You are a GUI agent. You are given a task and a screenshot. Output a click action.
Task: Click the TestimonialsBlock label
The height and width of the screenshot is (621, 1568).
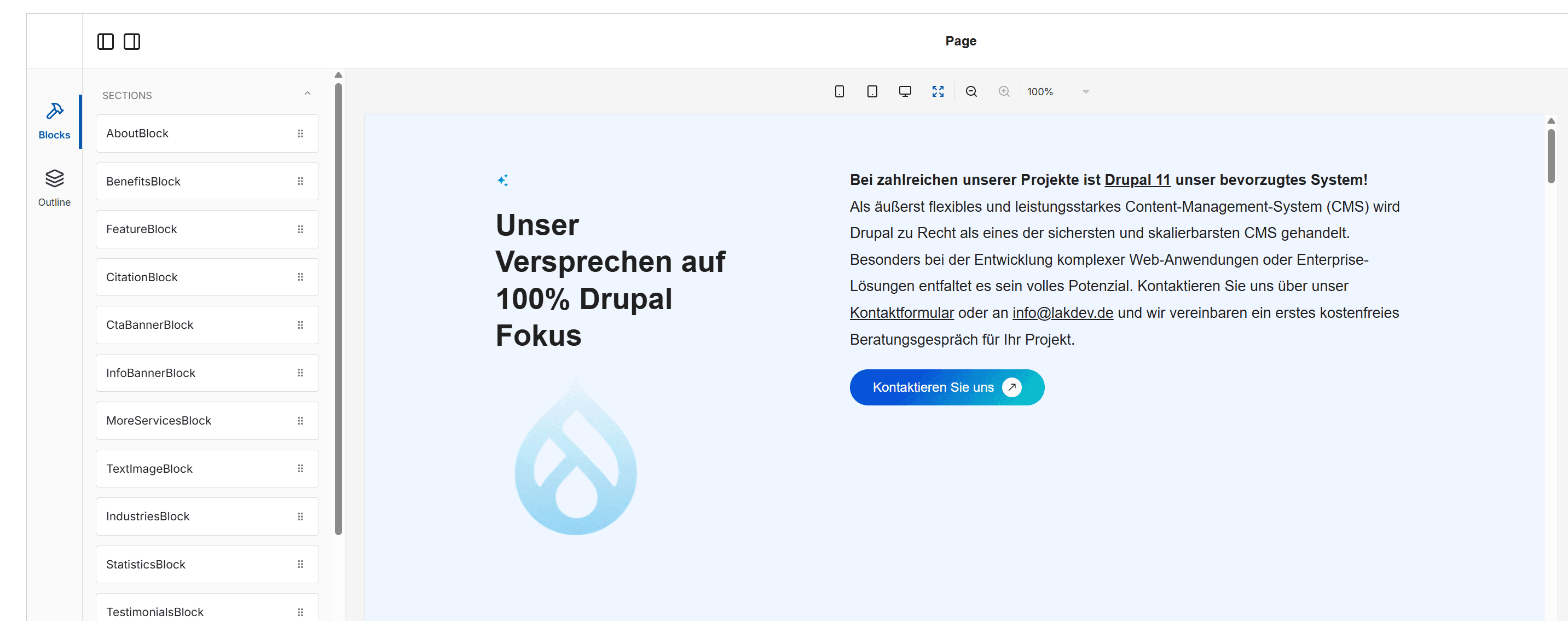click(154, 612)
